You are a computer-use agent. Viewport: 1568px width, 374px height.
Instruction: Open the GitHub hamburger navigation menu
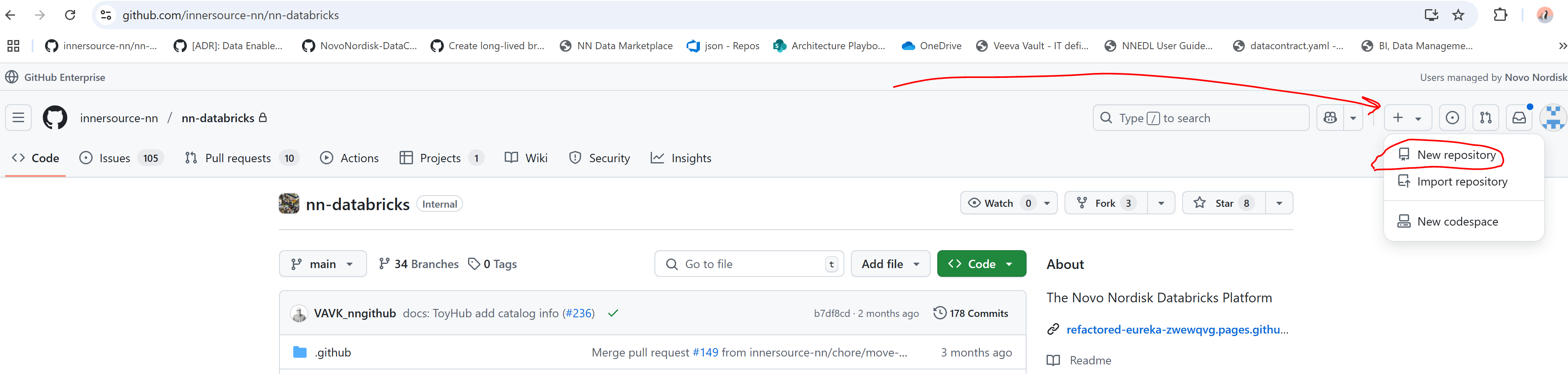[x=18, y=117]
